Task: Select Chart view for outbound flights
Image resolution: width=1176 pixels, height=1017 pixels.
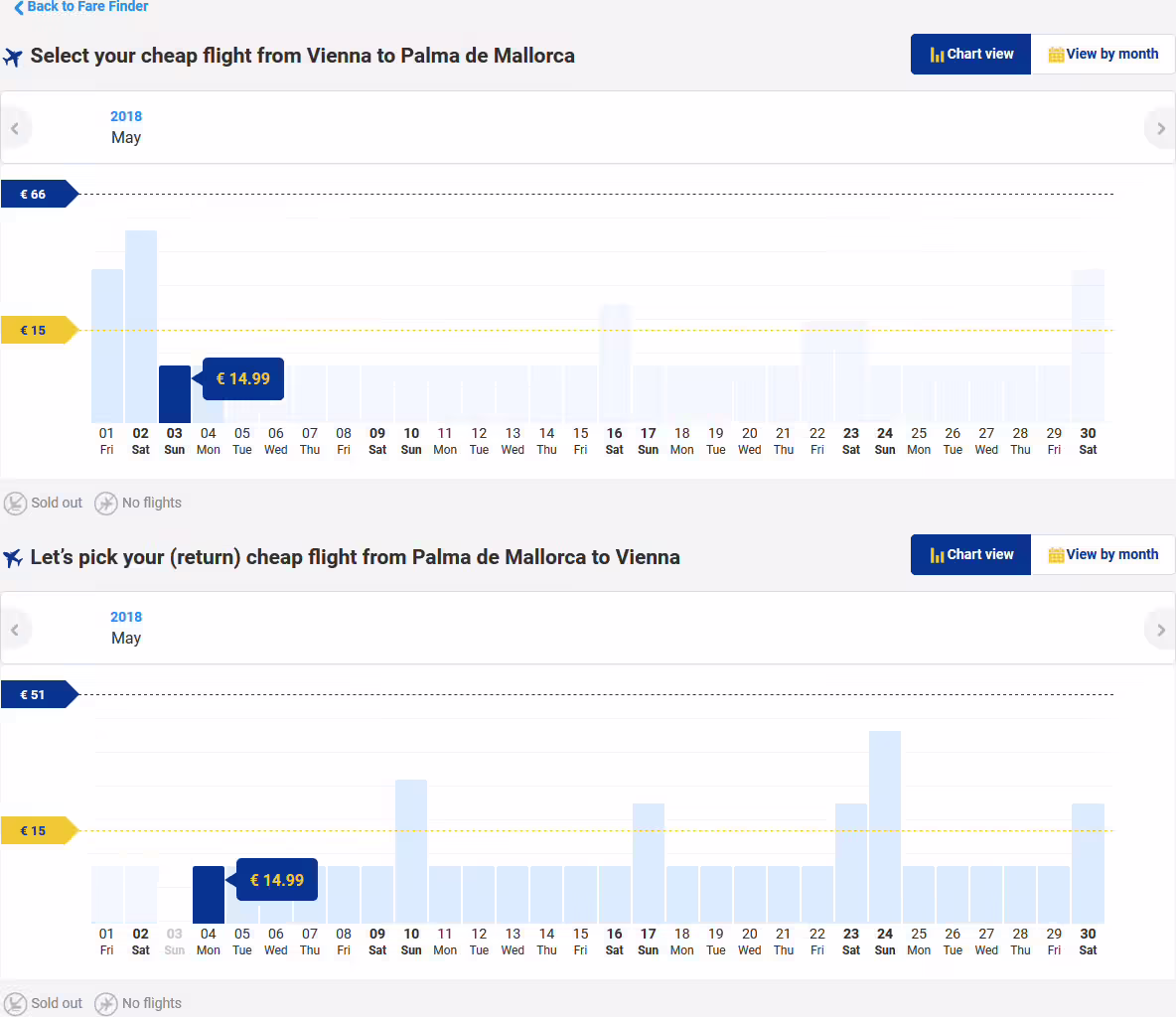Action: pyautogui.click(x=970, y=54)
